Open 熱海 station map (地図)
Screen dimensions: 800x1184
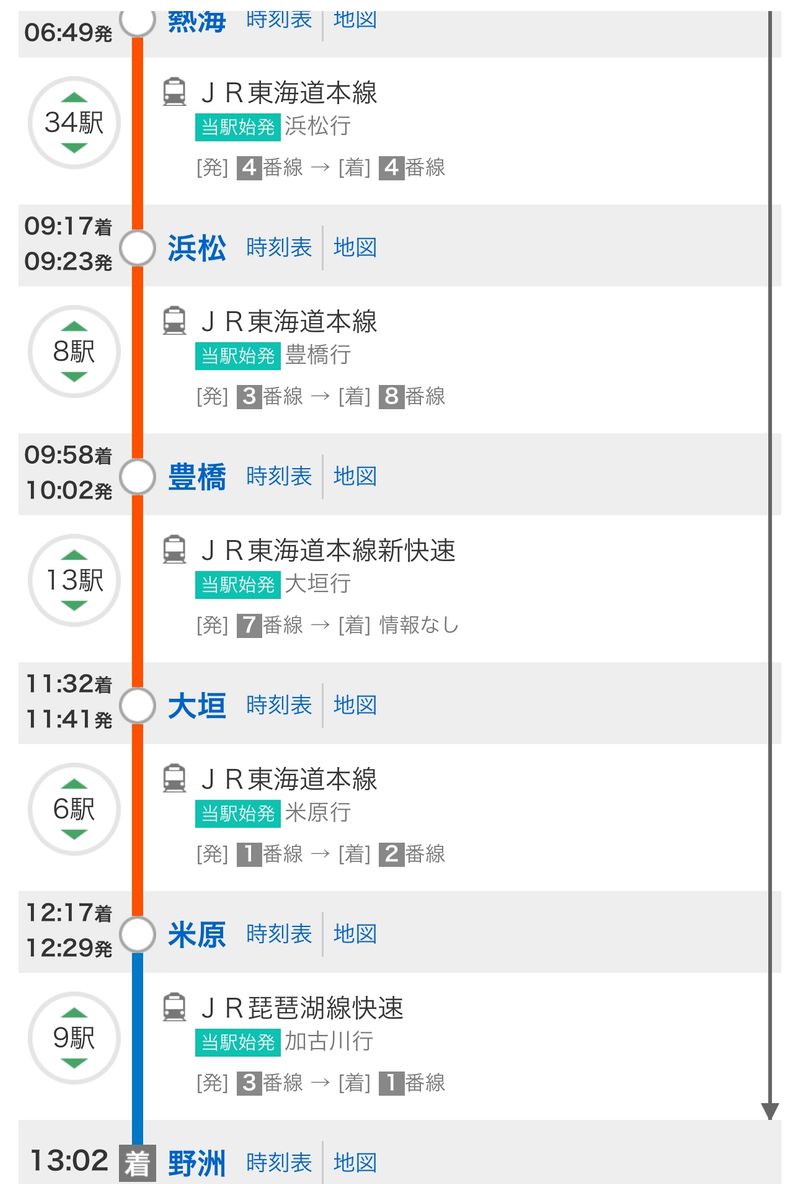[x=355, y=19]
